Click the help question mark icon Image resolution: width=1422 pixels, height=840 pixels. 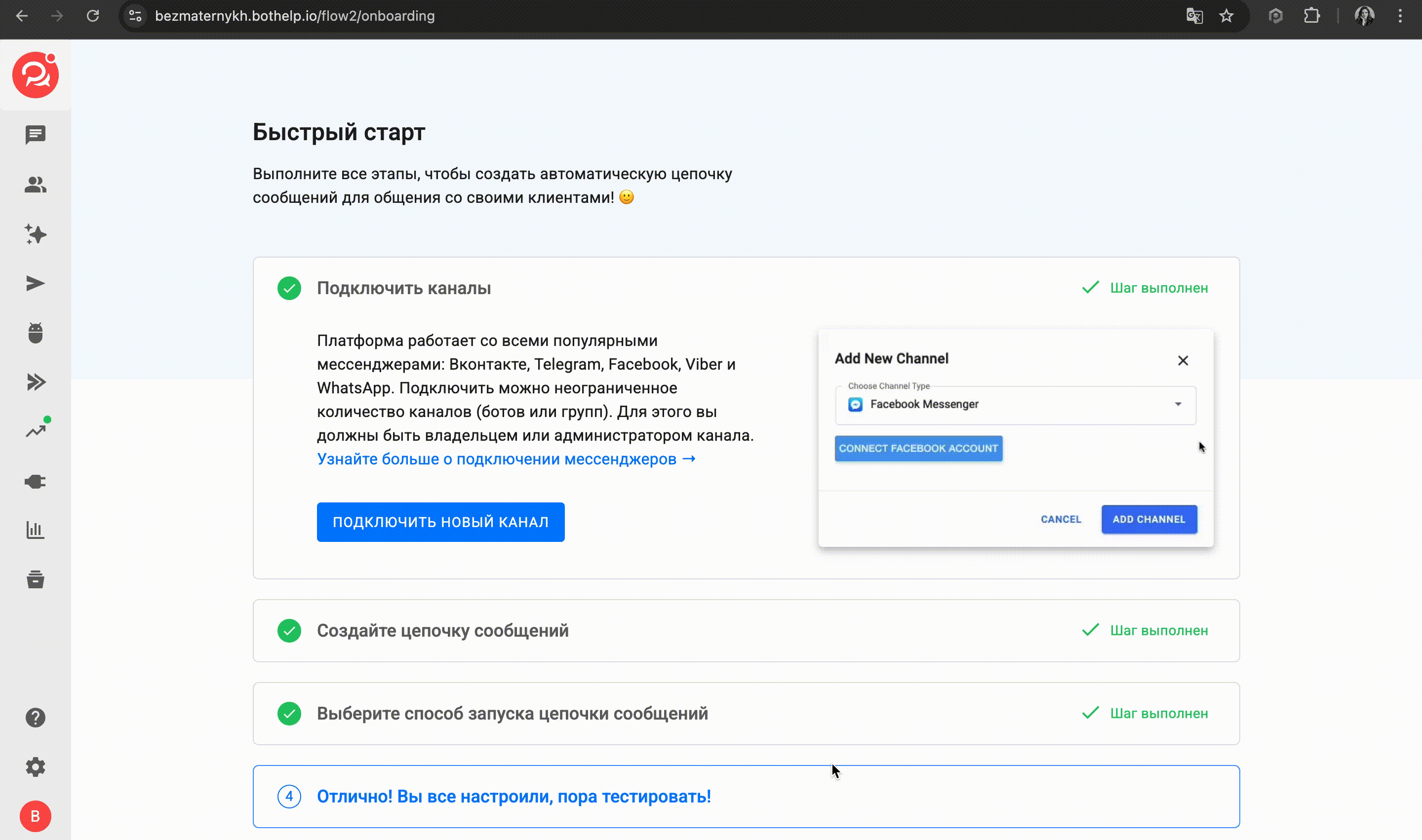tap(35, 718)
